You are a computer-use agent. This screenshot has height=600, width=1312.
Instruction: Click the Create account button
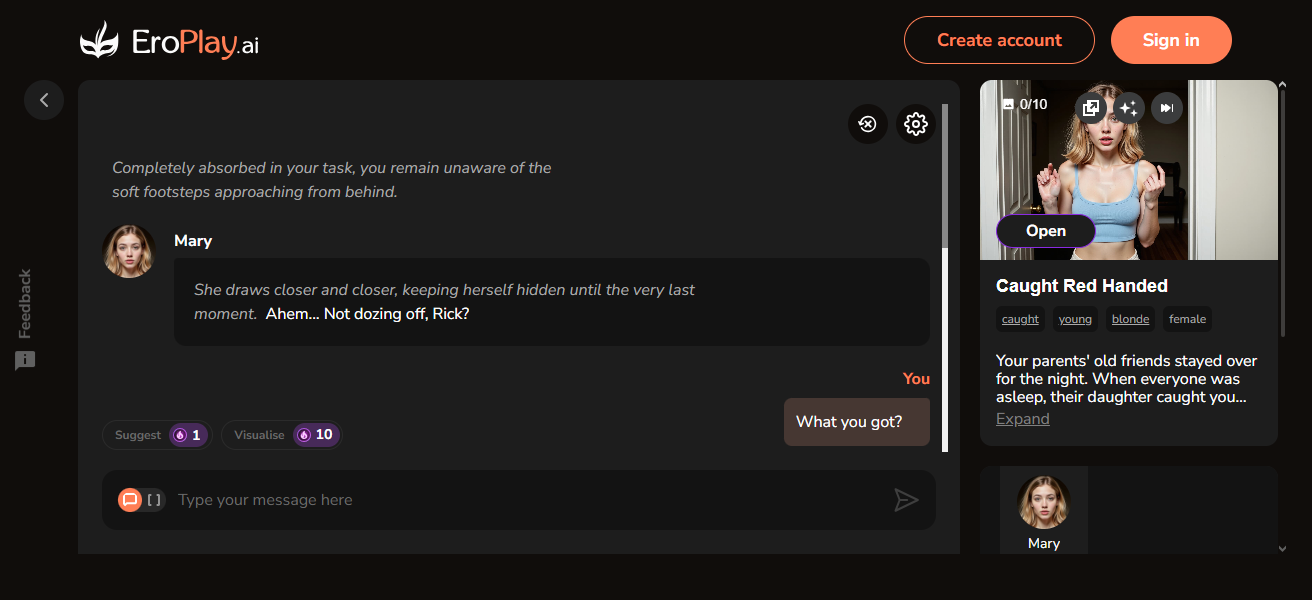point(999,40)
